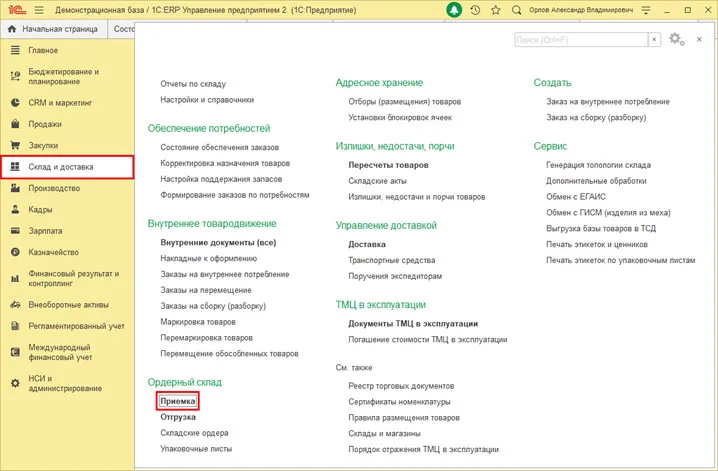Open Пересчеты товаров link
The image size is (718, 471).
(388, 164)
